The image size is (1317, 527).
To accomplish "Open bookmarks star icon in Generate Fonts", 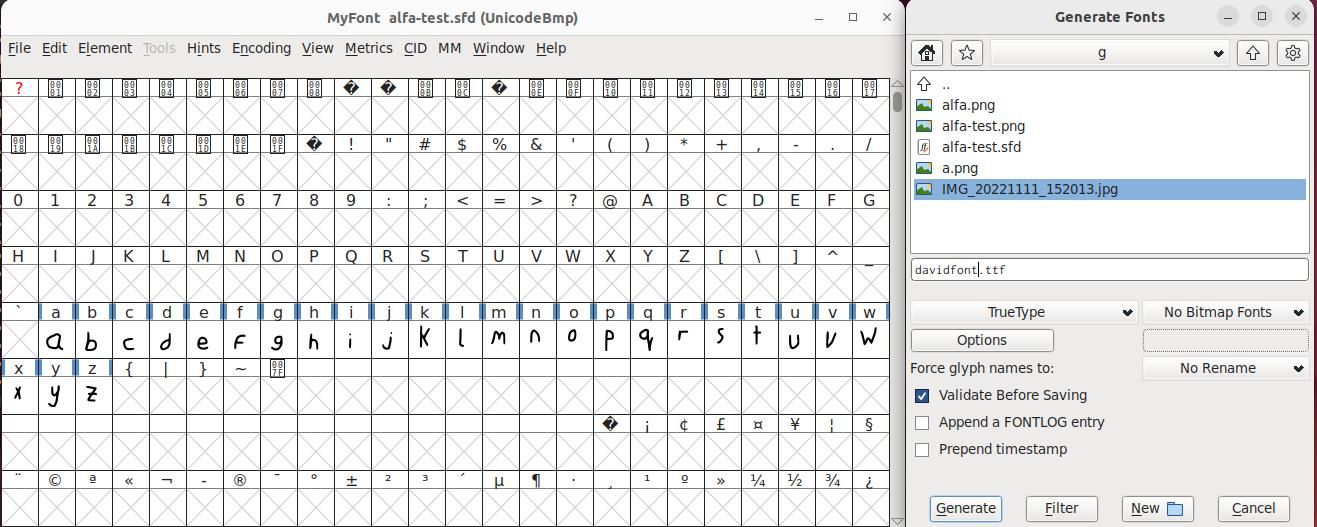I will coord(966,53).
